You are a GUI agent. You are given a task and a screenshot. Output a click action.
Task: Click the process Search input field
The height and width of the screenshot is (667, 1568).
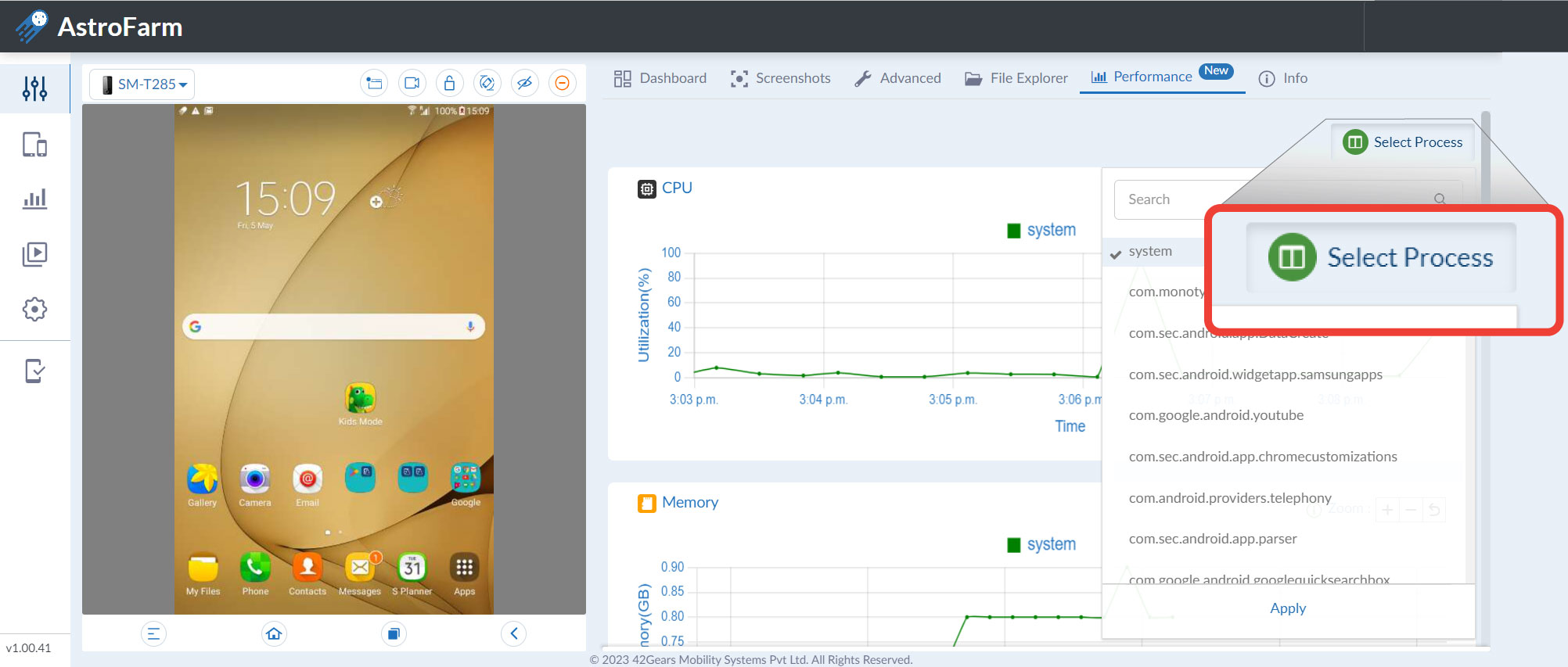(1288, 199)
